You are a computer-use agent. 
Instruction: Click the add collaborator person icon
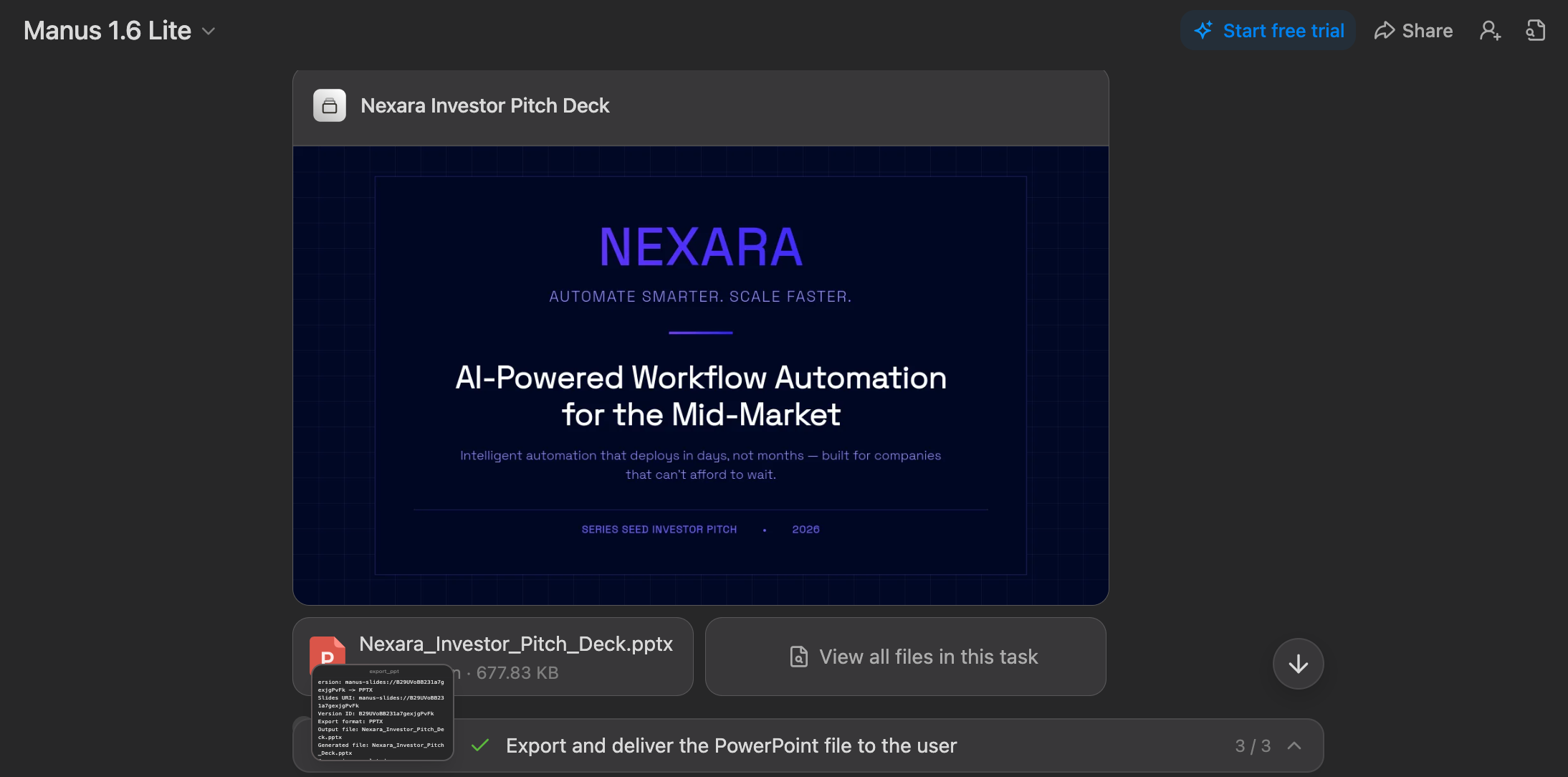pos(1490,31)
